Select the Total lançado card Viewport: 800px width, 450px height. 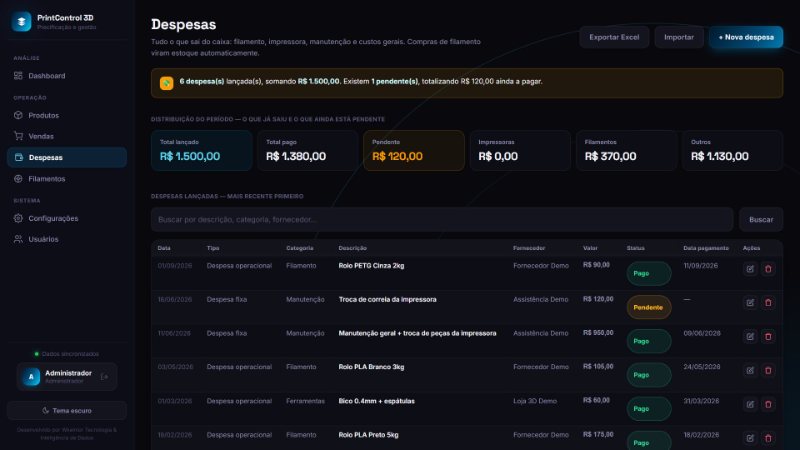pyautogui.click(x=202, y=151)
